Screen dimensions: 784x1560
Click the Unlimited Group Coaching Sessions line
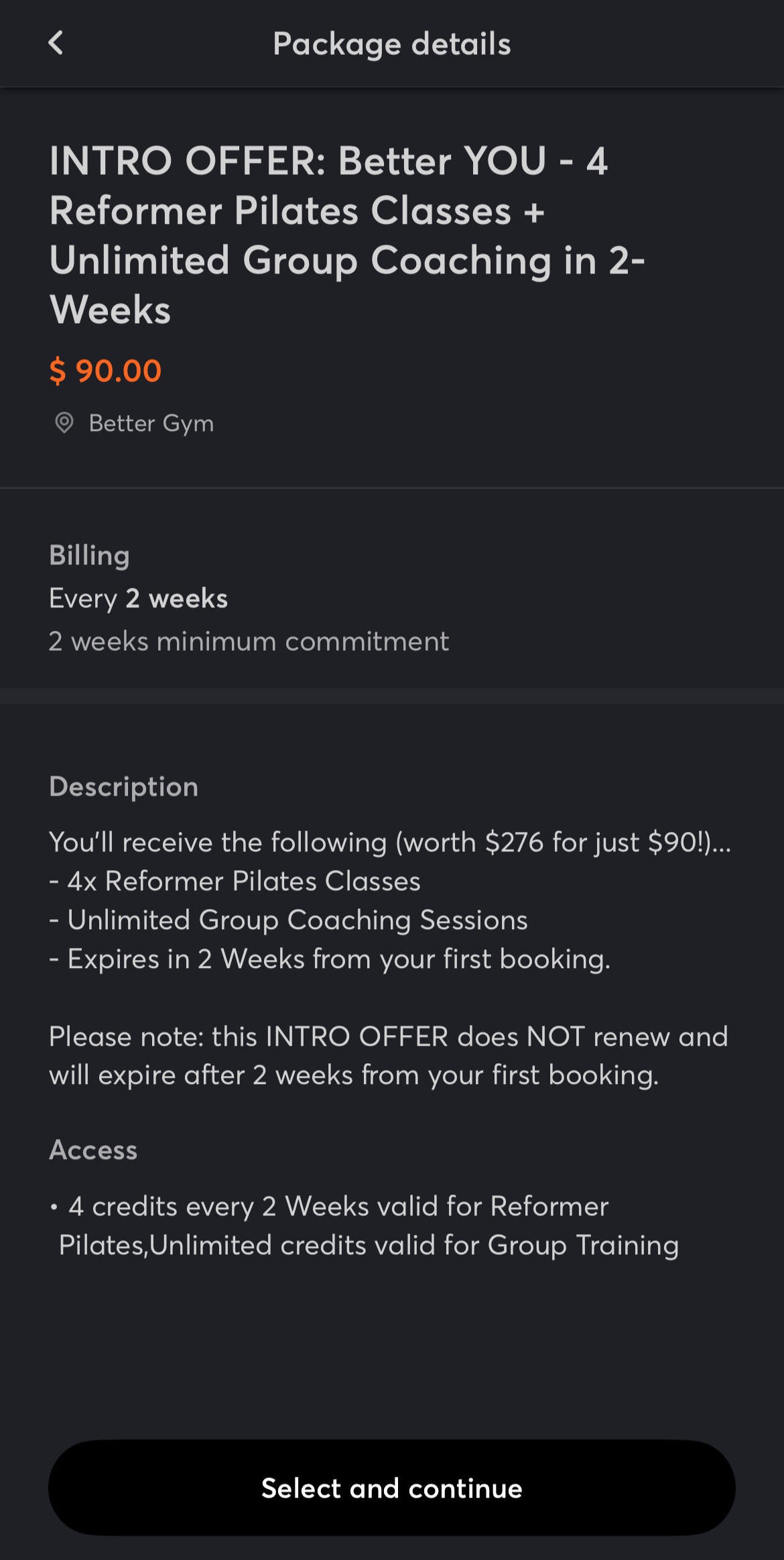click(x=288, y=920)
